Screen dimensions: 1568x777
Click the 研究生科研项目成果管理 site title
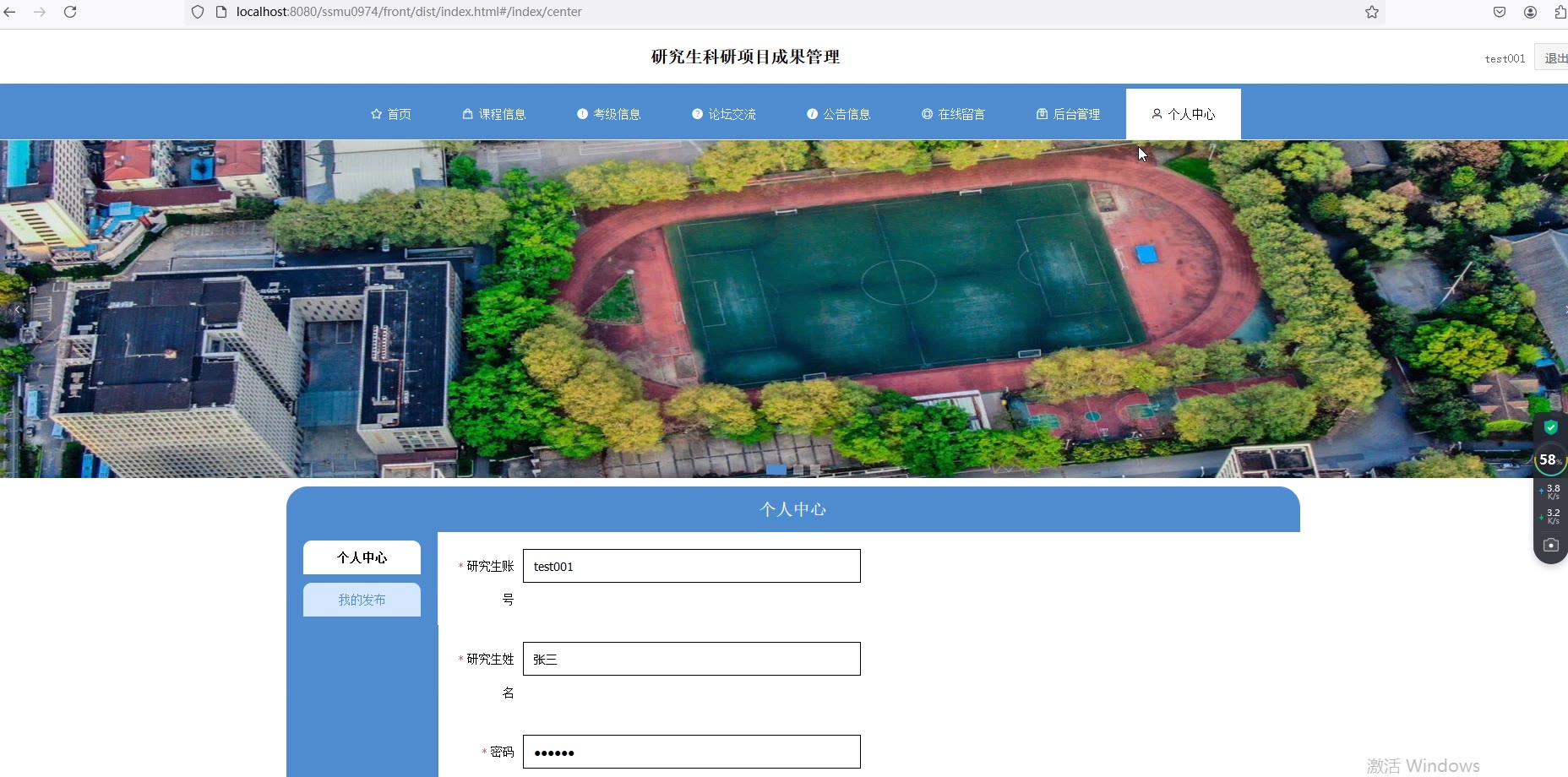click(x=745, y=57)
